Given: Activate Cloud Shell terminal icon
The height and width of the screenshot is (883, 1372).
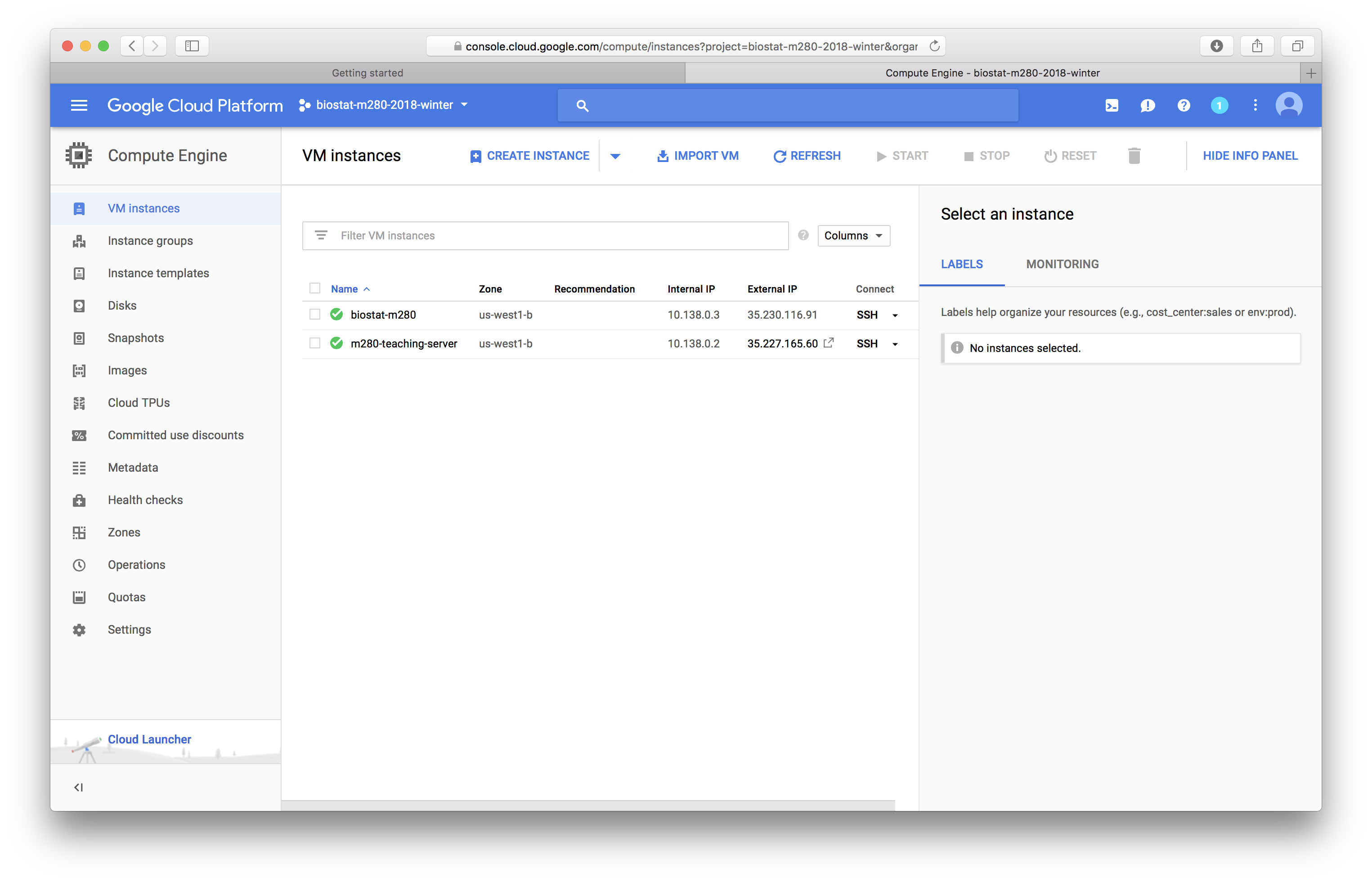Looking at the screenshot, I should pos(1111,105).
